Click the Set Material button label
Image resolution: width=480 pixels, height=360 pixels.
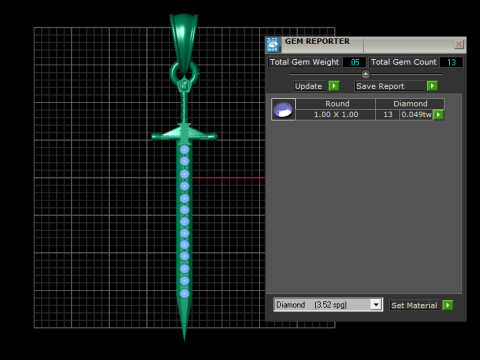pyautogui.click(x=414, y=305)
